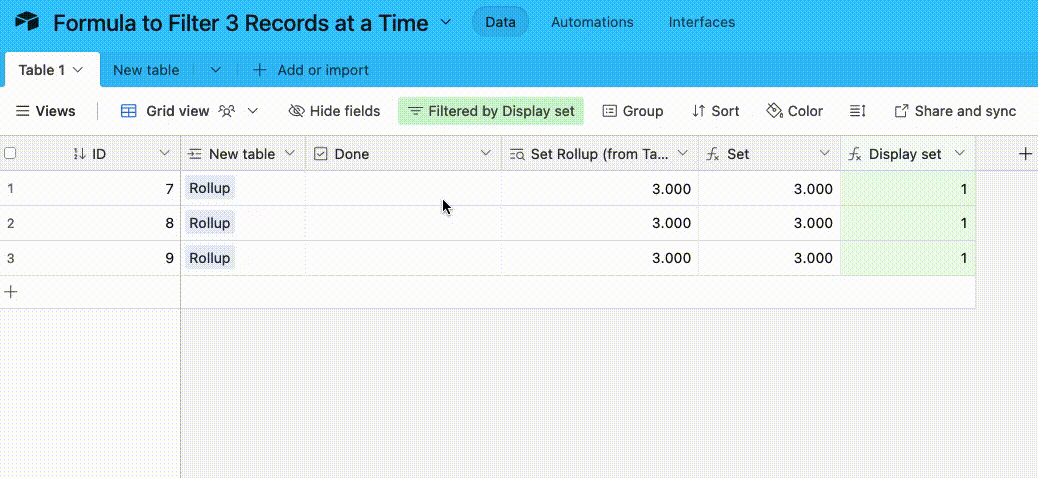Click the row height icon
1038x478 pixels.
(x=858, y=111)
